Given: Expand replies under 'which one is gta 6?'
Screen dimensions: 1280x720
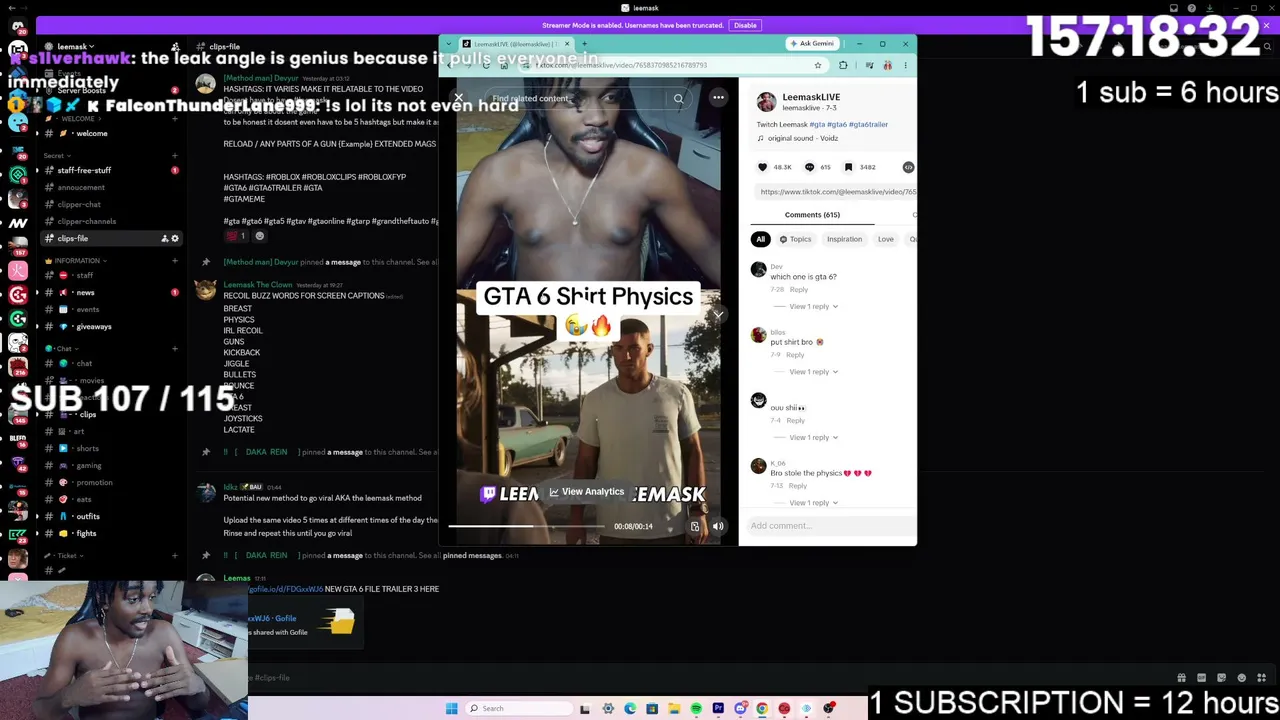Looking at the screenshot, I should (x=813, y=306).
